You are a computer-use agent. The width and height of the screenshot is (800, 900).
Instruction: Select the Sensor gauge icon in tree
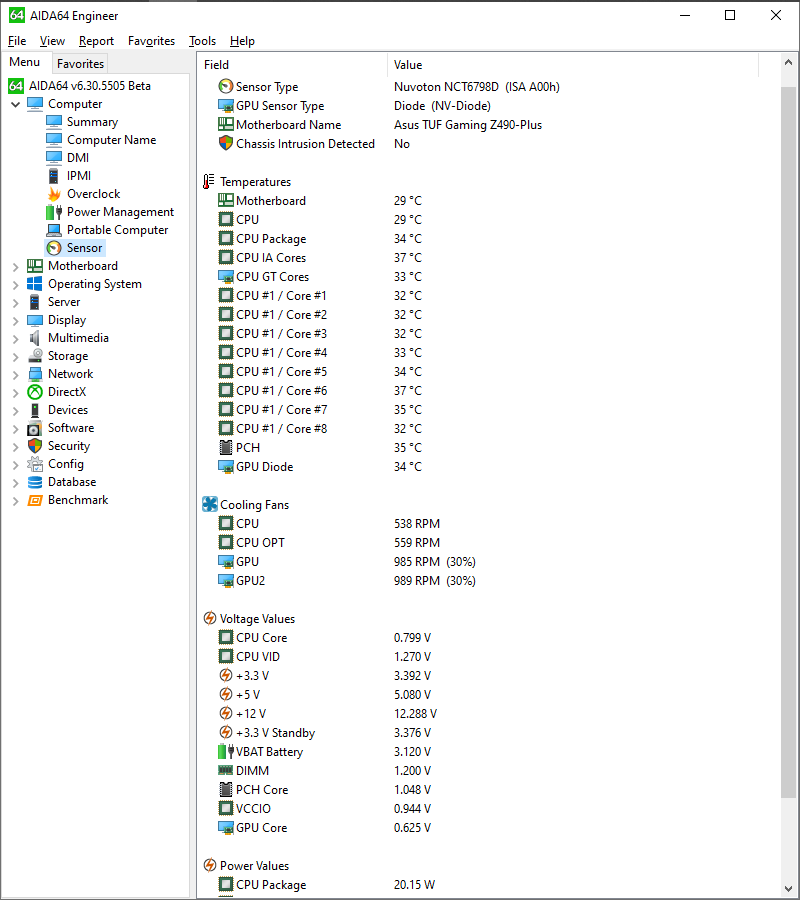[54, 248]
